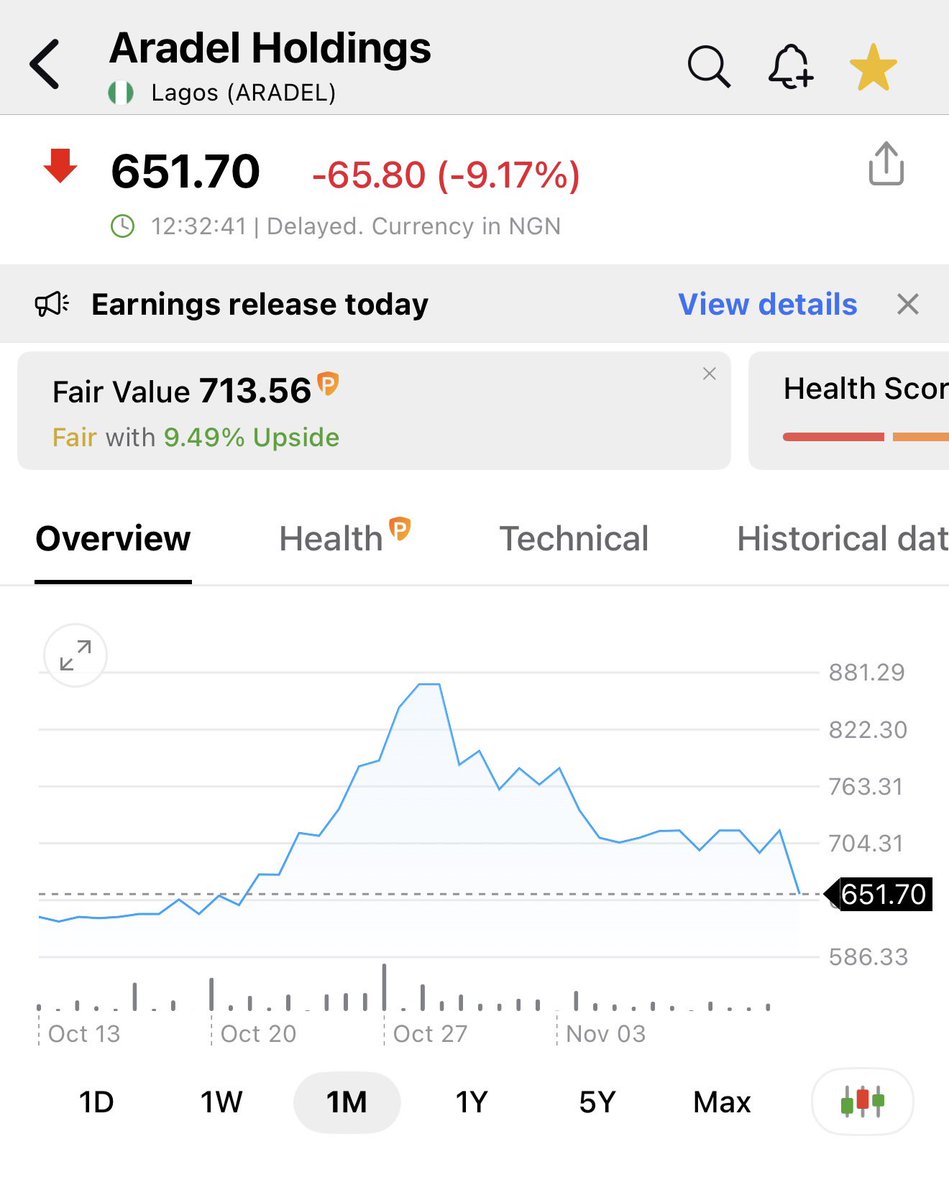This screenshot has height=1200, width=949.
Task: Tap the Pro badge next to Fair Value
Action: click(328, 383)
